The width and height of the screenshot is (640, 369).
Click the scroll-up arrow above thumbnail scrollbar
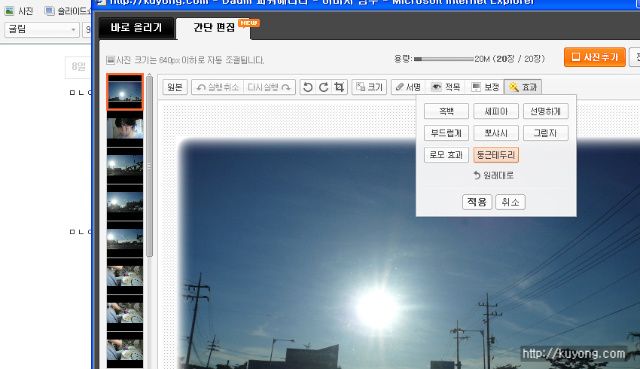pos(149,75)
